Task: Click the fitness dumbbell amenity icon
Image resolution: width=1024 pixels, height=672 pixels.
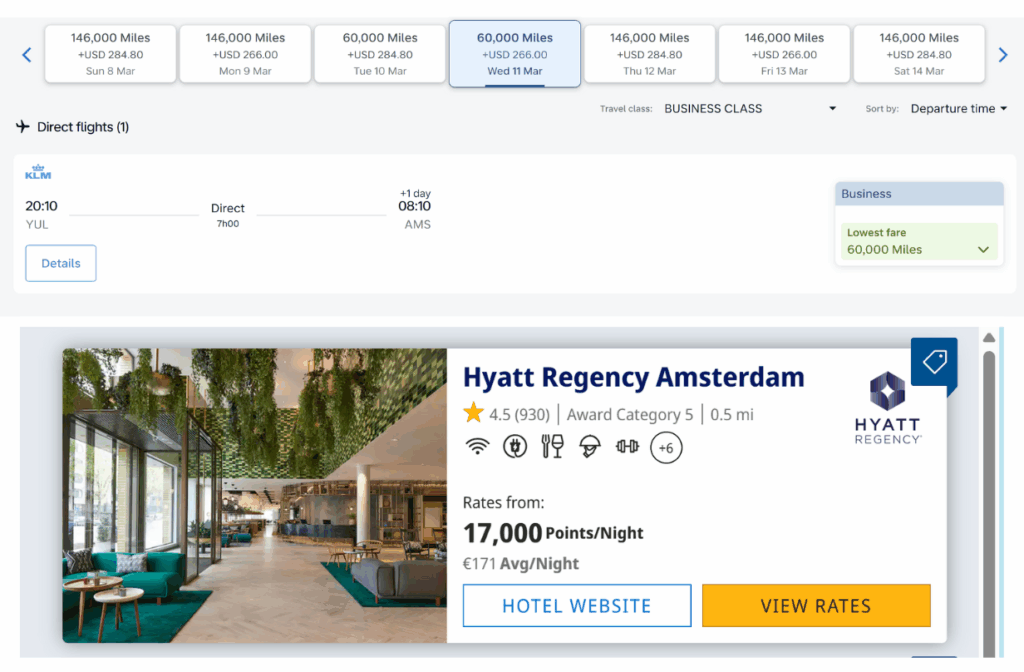Action: (x=628, y=447)
